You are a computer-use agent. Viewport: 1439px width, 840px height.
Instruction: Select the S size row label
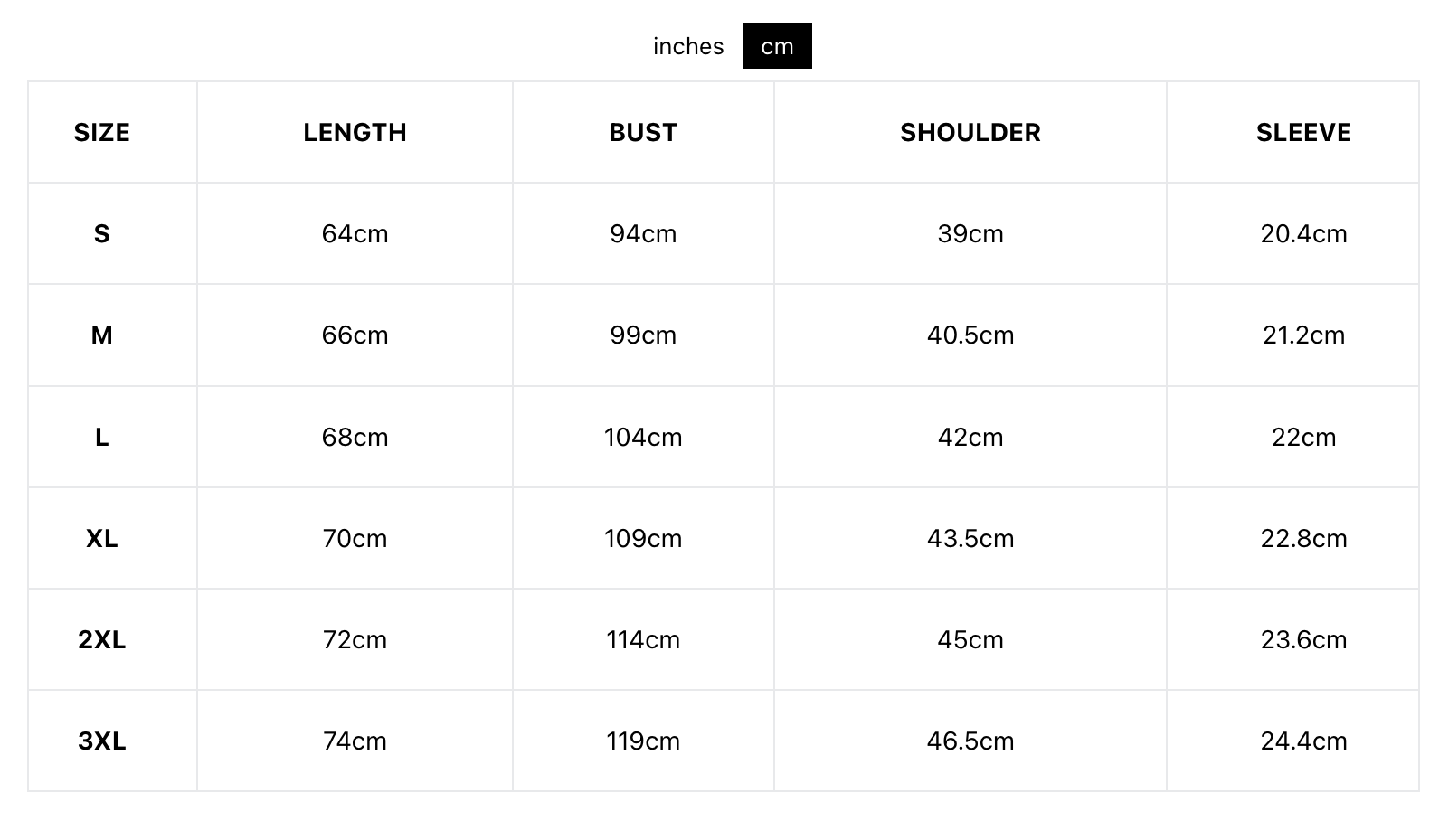102,234
